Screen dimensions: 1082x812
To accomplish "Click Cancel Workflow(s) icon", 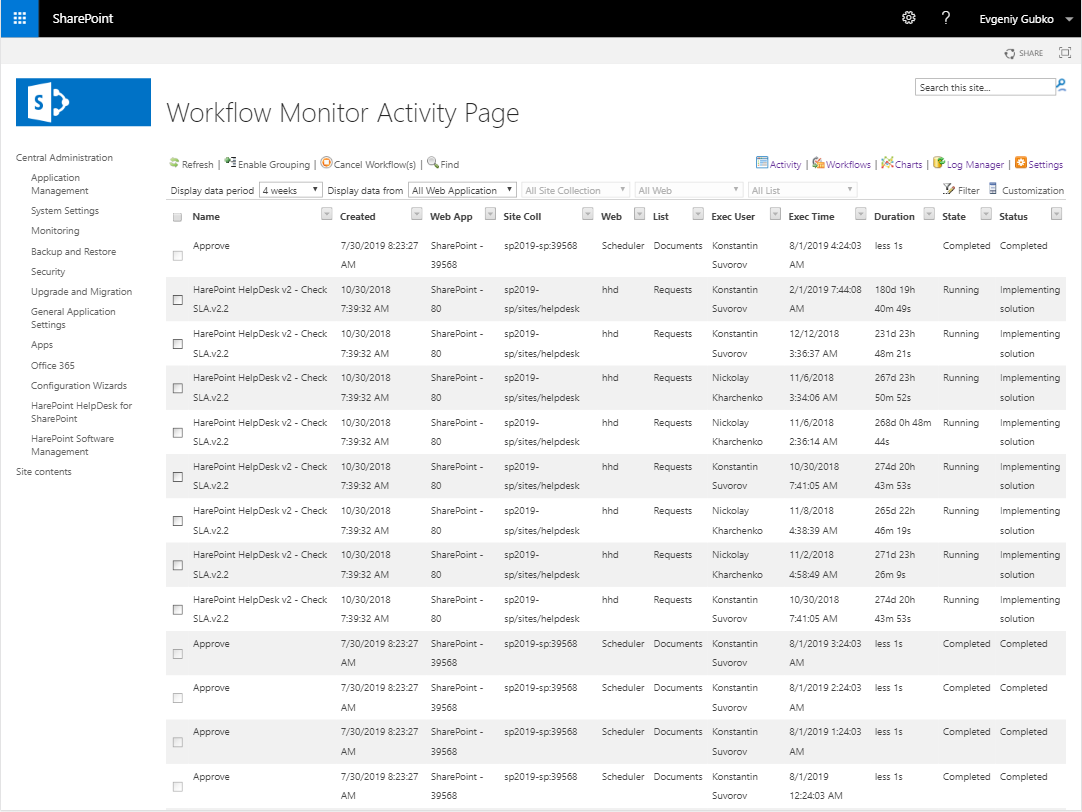I will [x=326, y=163].
